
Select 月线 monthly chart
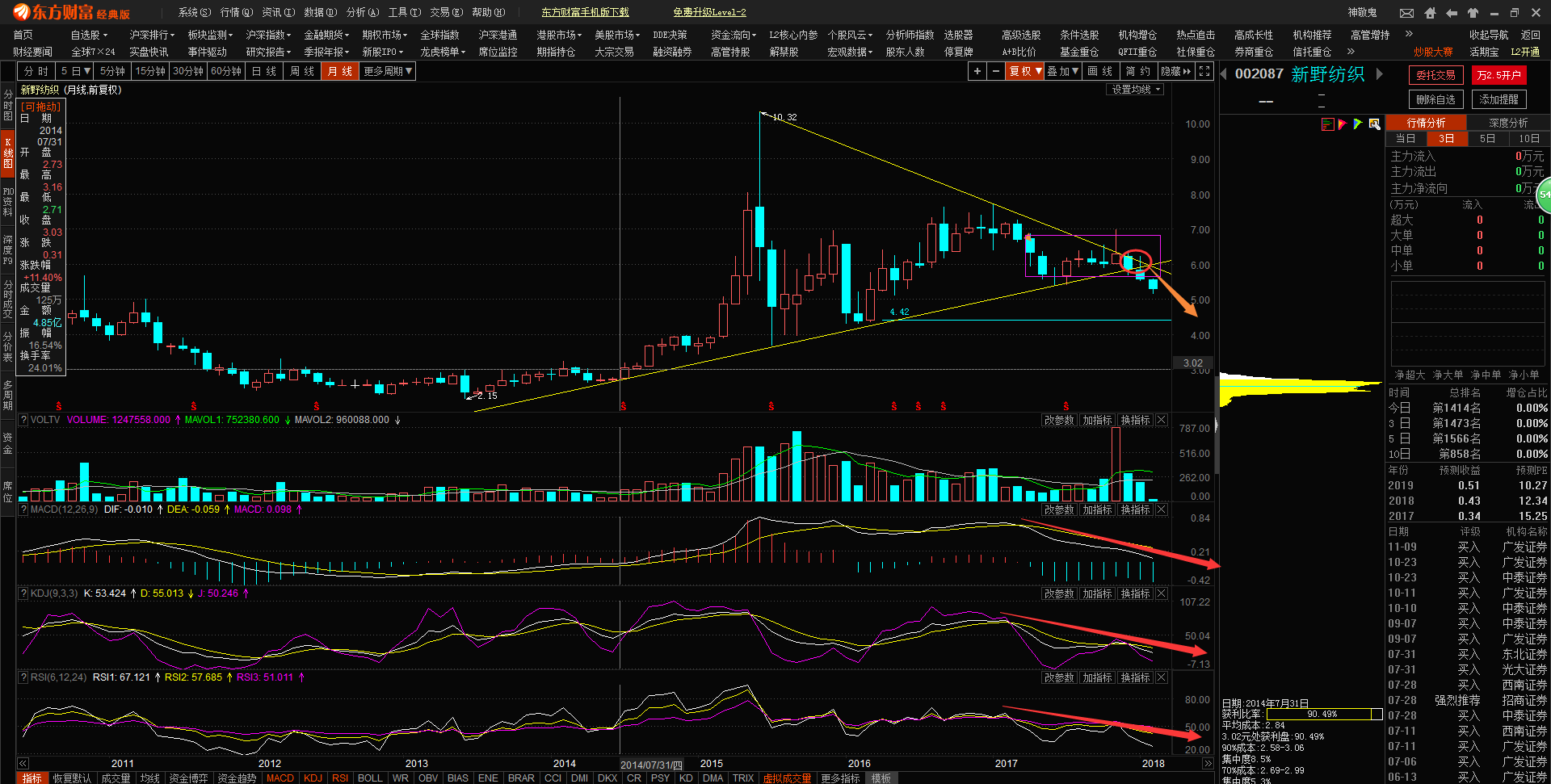[339, 71]
